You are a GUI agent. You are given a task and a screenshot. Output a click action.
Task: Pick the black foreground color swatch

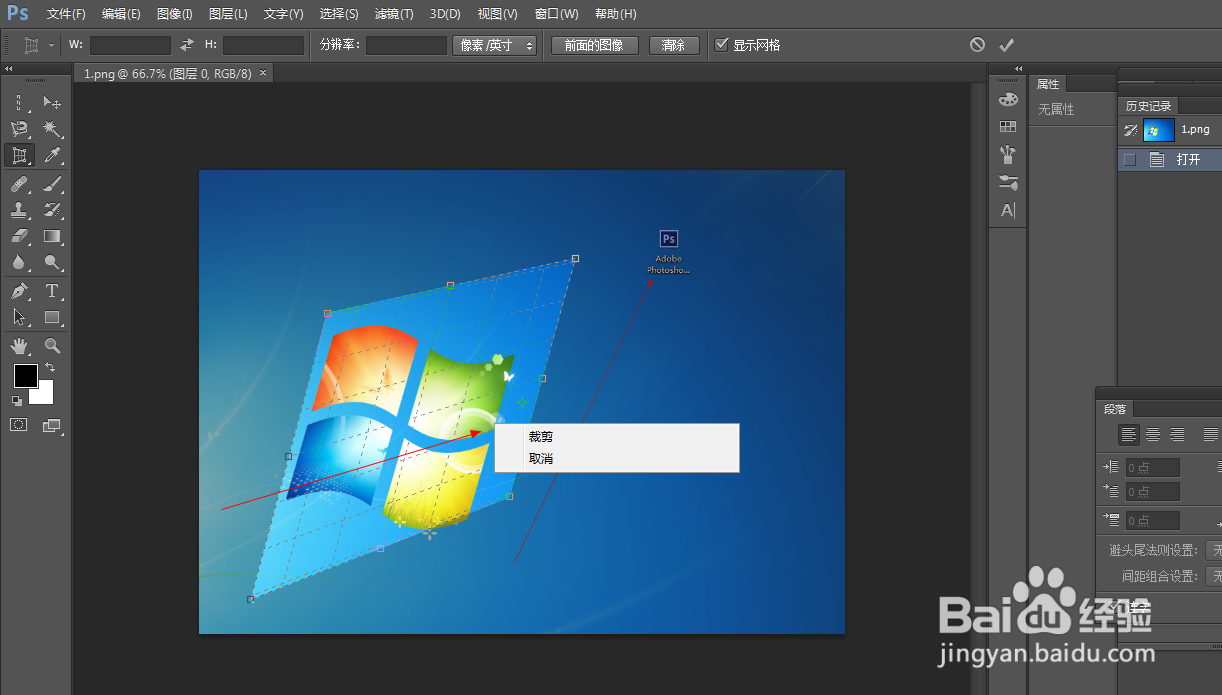point(25,376)
